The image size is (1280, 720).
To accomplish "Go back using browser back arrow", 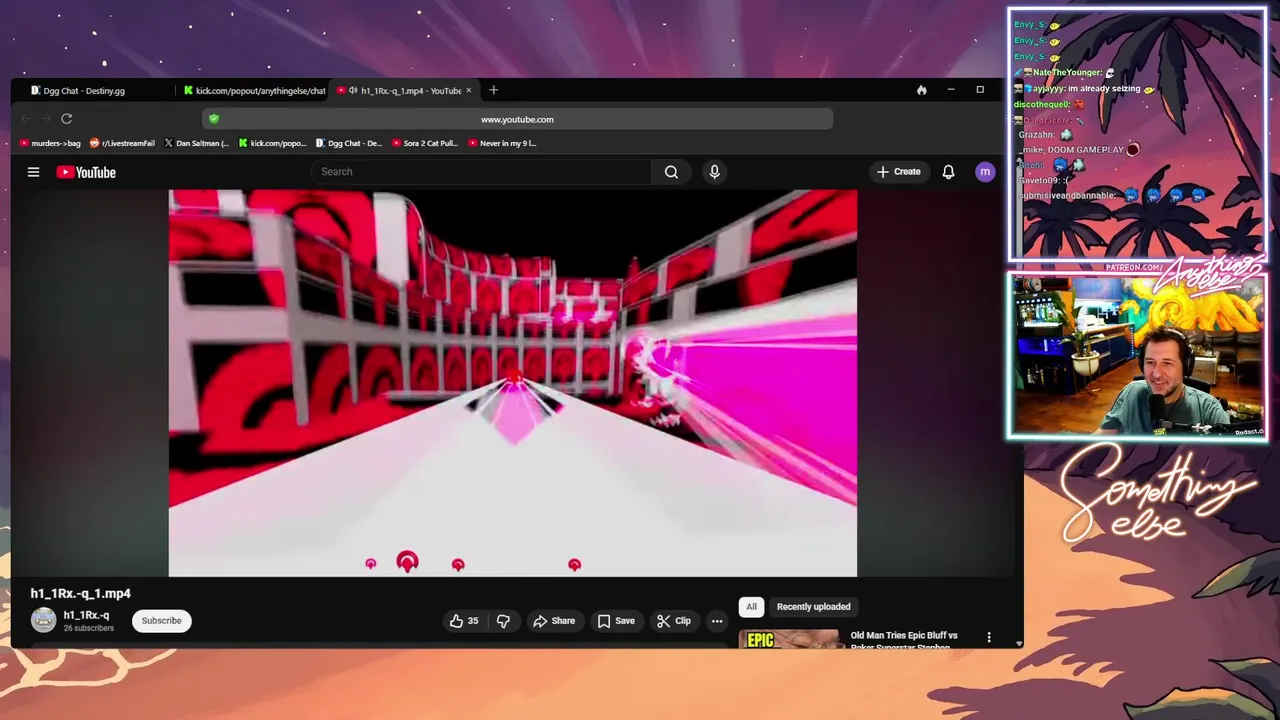I will 26,119.
